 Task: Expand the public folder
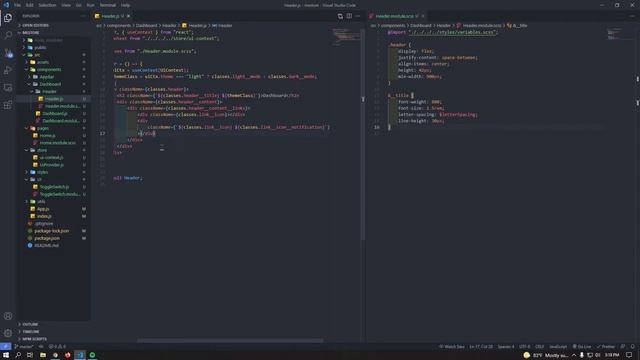coord(40,47)
